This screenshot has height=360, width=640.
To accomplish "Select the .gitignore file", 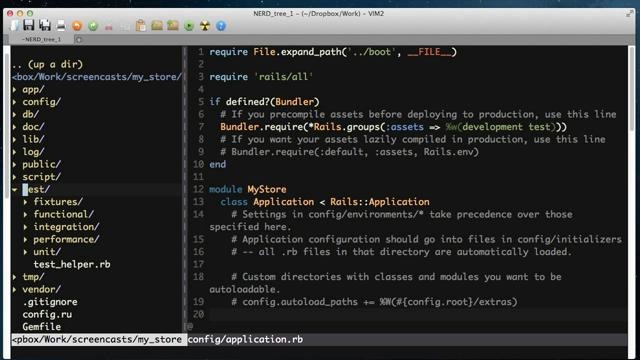I will [50, 302].
